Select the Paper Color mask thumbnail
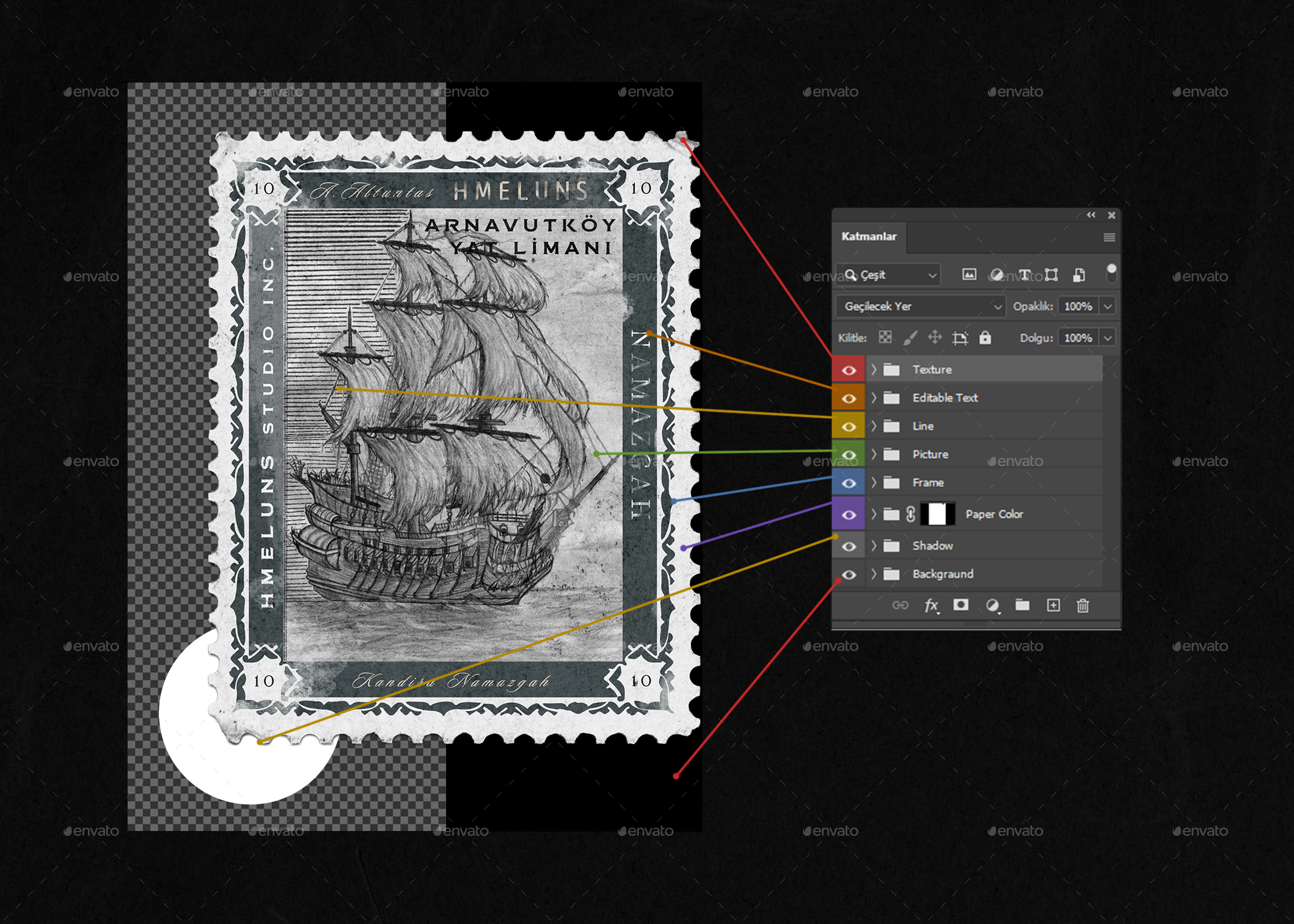Viewport: 1294px width, 924px height. [x=937, y=514]
